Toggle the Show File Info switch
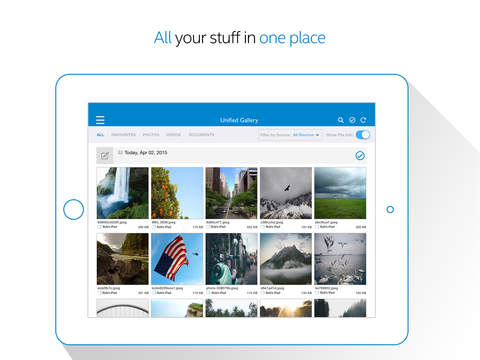The image size is (480, 360). point(362,135)
